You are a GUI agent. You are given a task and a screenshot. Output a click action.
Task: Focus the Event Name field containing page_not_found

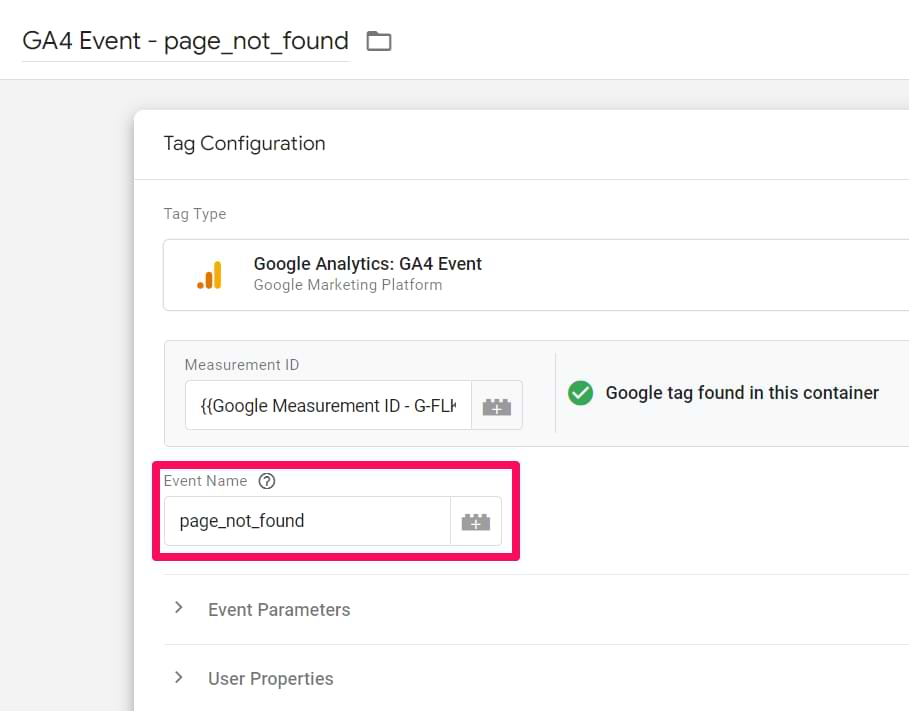tap(307, 521)
